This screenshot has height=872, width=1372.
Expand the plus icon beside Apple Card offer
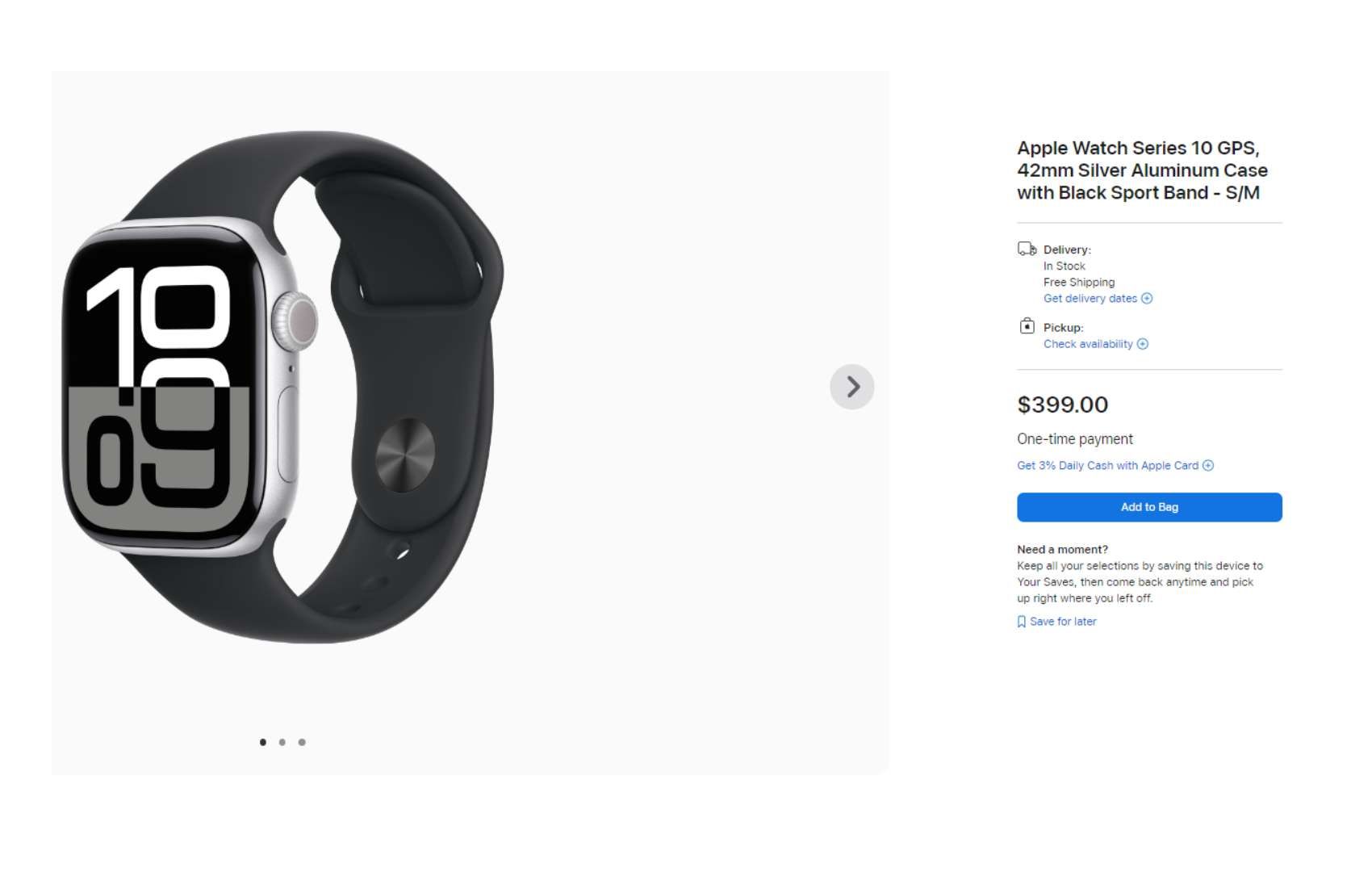coord(1208,466)
